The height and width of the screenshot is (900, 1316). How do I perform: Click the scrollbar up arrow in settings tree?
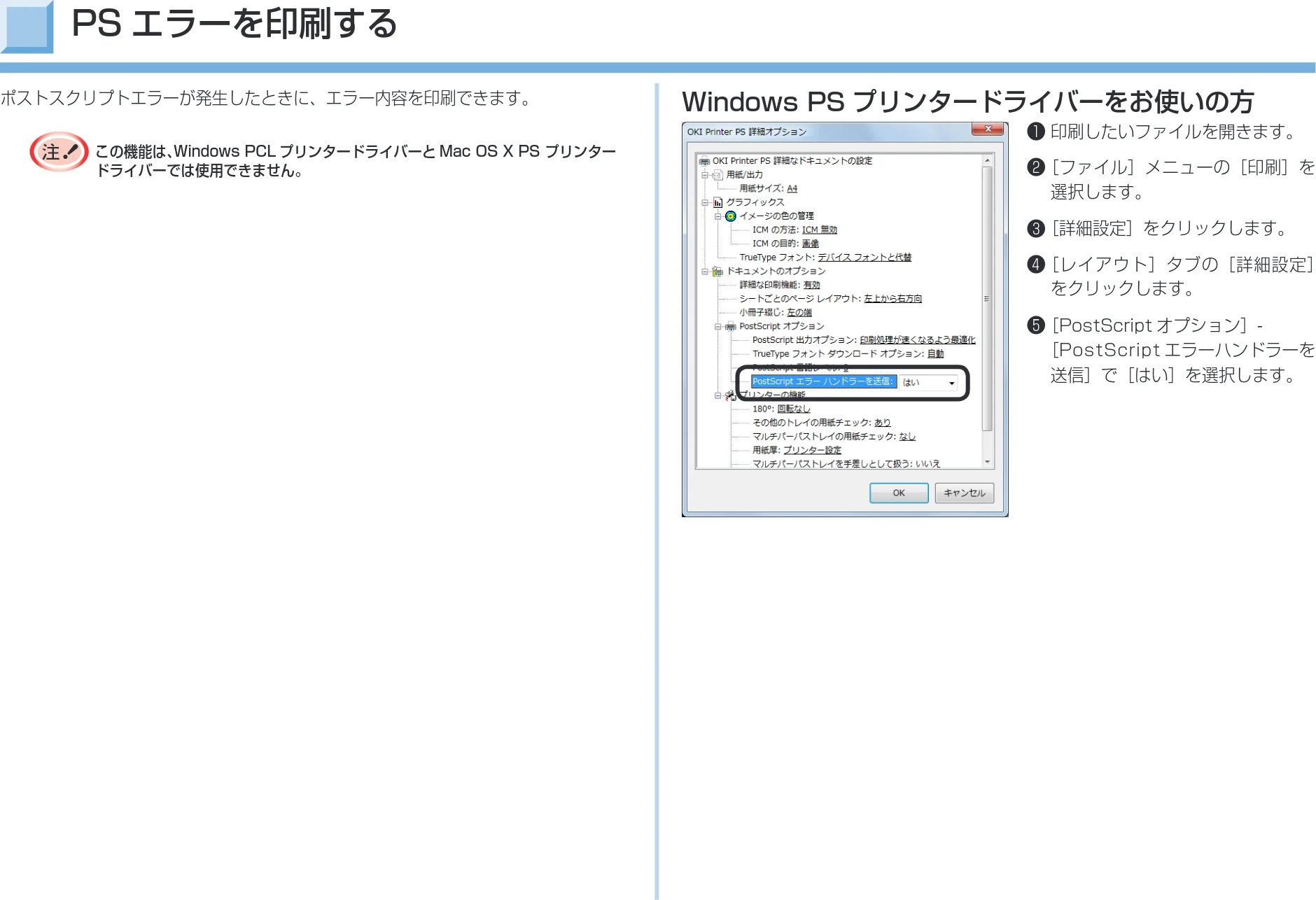(x=988, y=161)
